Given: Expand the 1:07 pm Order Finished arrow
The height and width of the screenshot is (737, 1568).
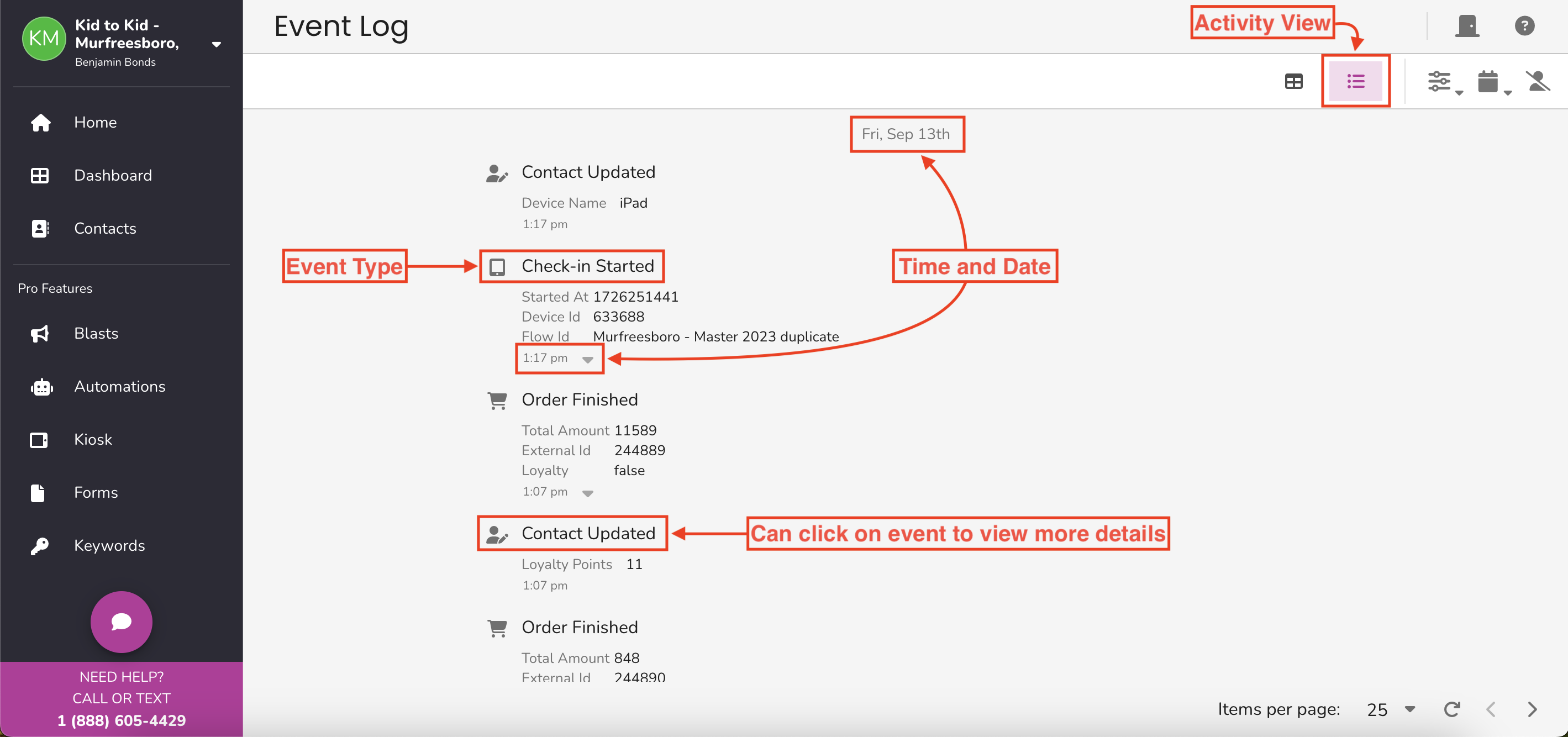Looking at the screenshot, I should pos(587,493).
